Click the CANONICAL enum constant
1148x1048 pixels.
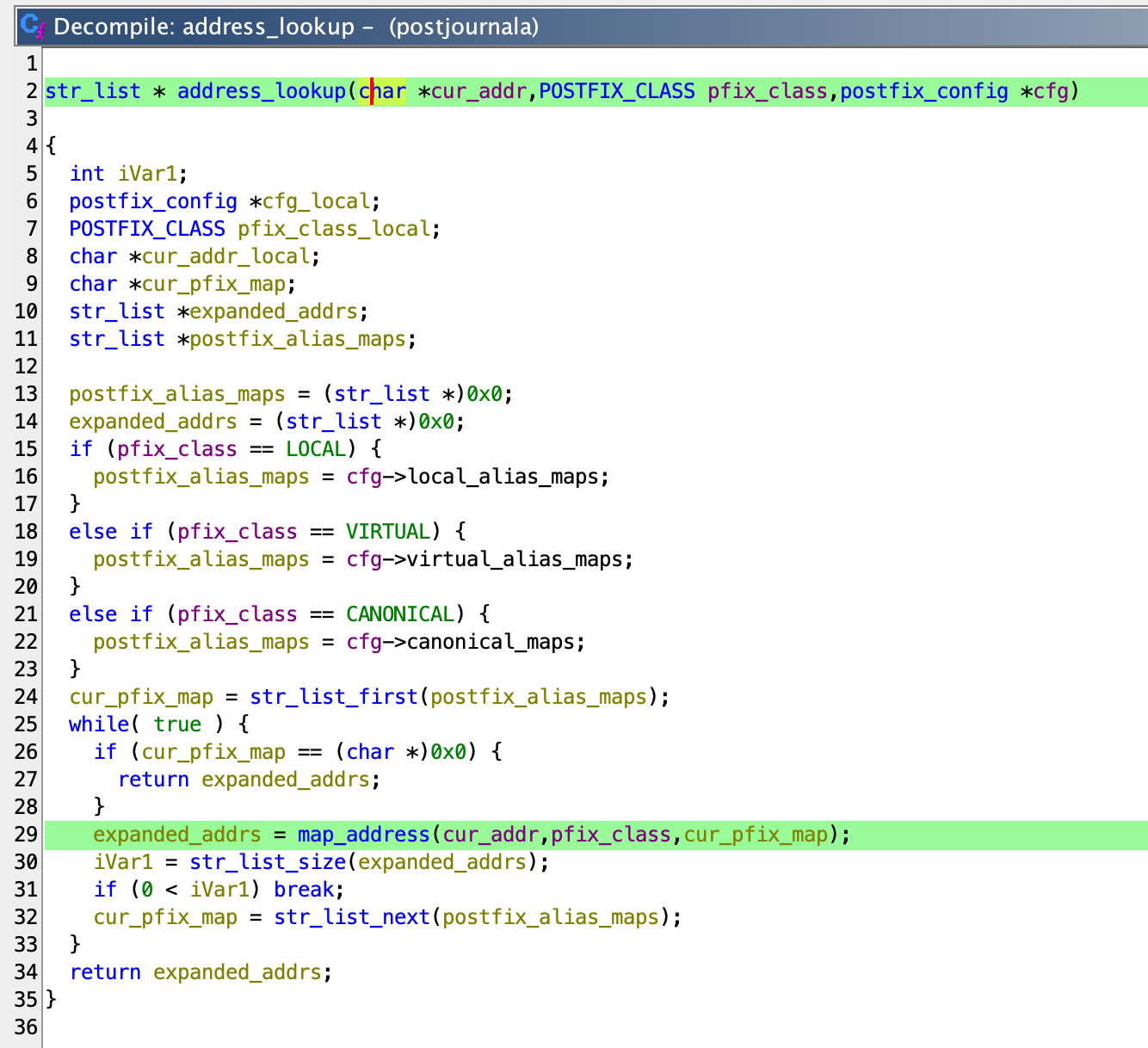click(x=399, y=614)
